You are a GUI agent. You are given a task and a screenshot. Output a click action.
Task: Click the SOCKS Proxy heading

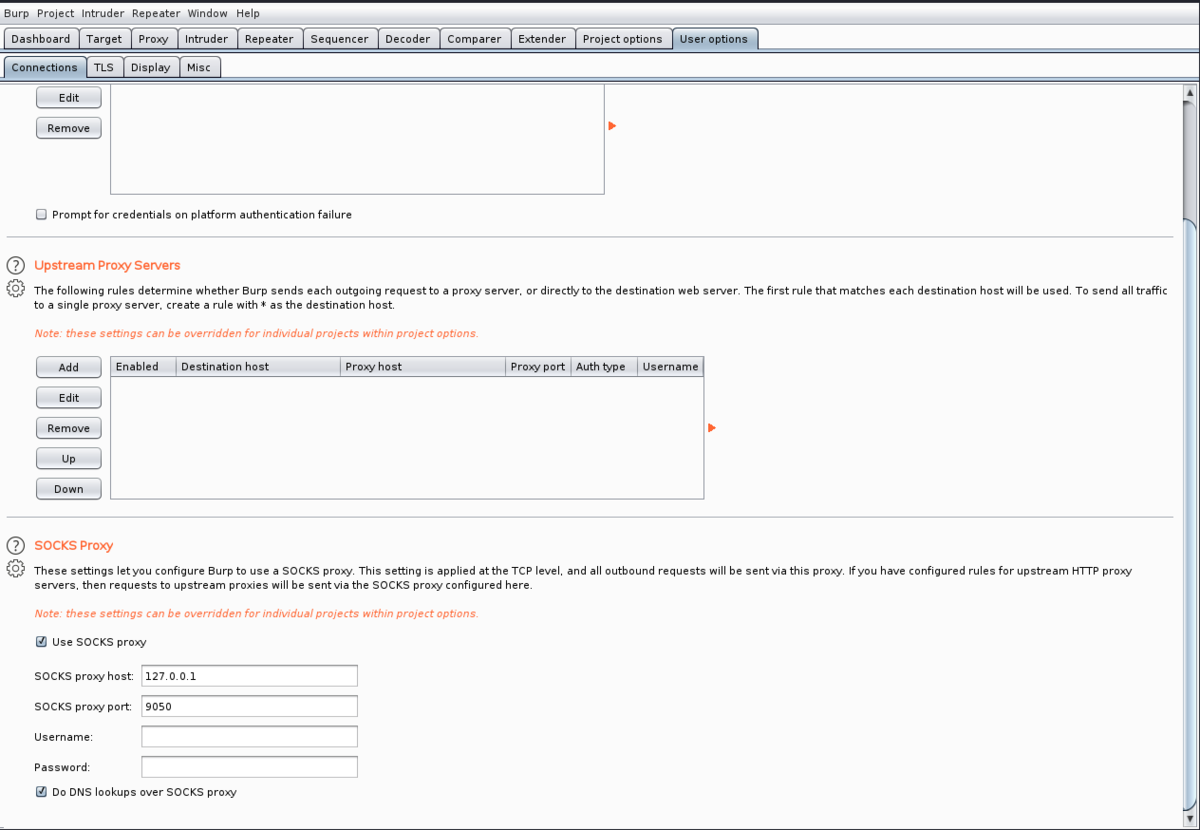point(74,546)
